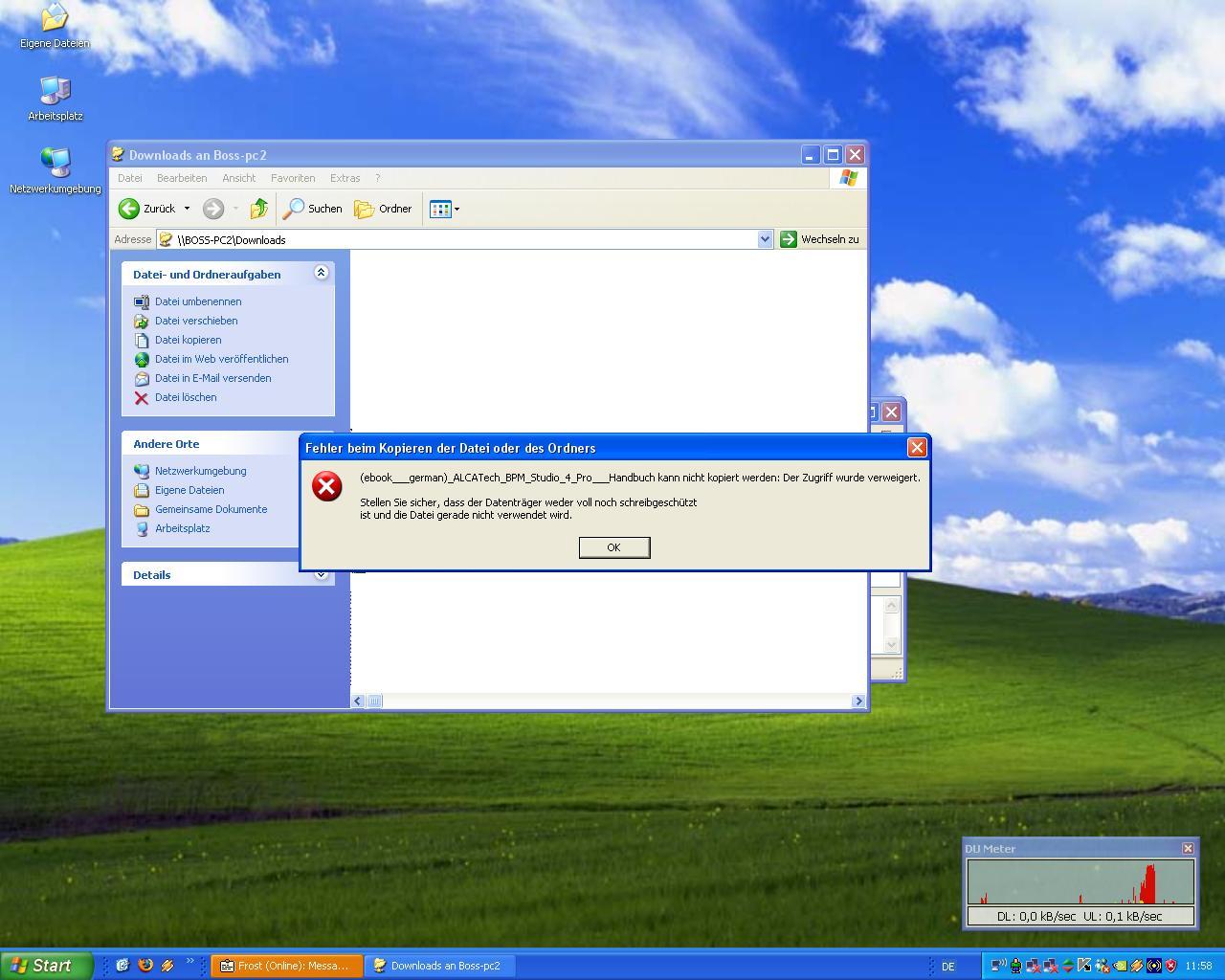1225x980 pixels.
Task: Open the Ansicht menu
Action: coord(238,178)
